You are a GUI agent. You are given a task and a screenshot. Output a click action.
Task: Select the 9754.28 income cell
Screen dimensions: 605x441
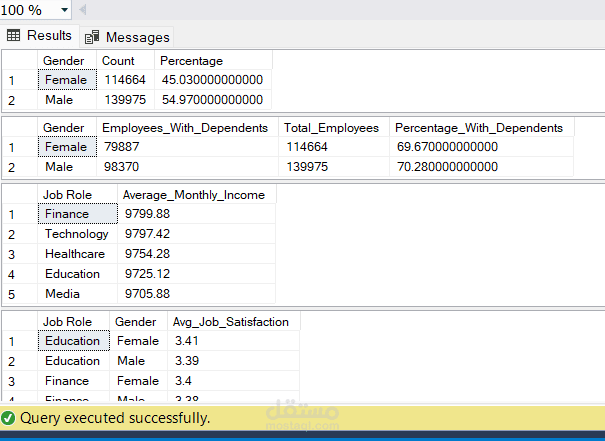pyautogui.click(x=197, y=254)
